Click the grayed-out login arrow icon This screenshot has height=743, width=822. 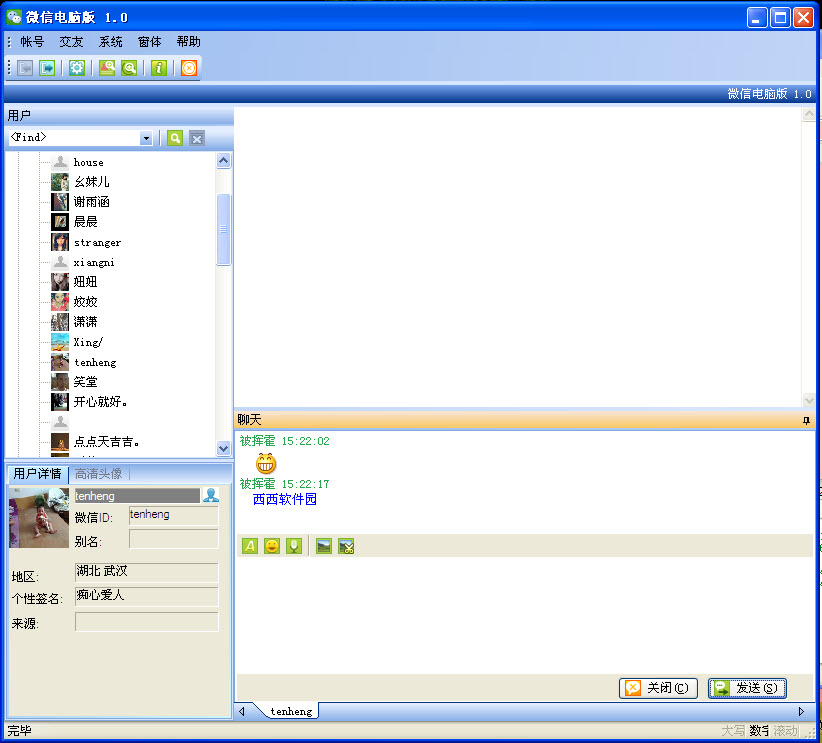(x=25, y=68)
